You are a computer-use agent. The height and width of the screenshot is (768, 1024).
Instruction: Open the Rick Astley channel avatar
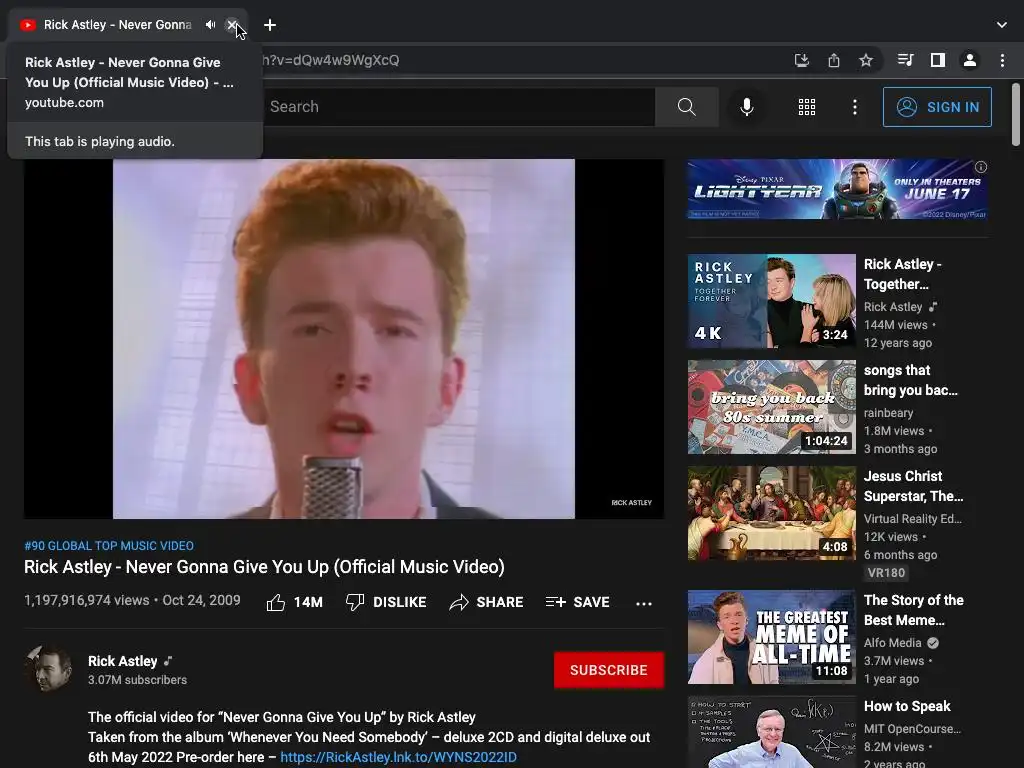point(48,669)
